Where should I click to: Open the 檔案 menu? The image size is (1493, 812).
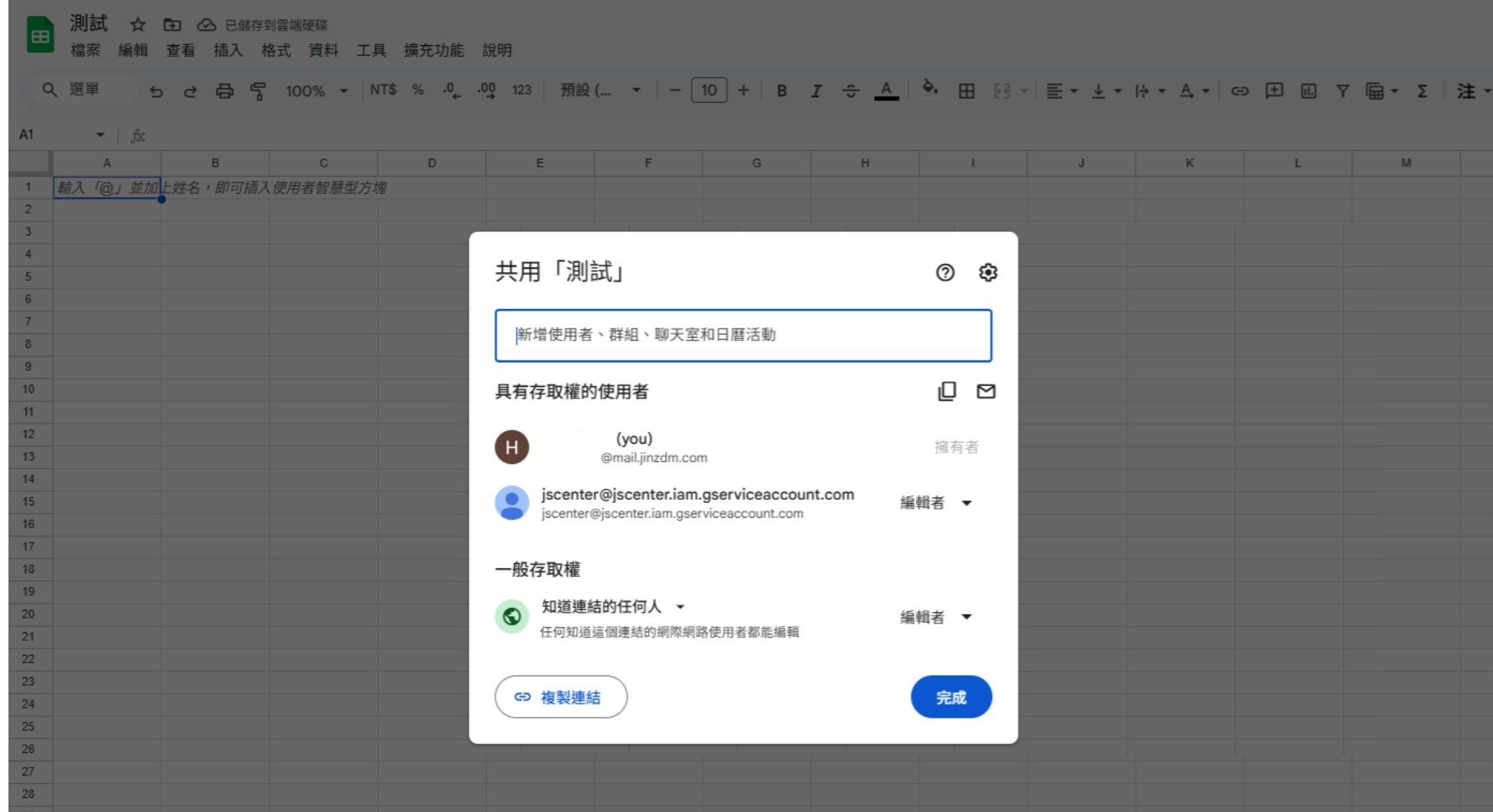coord(86,51)
